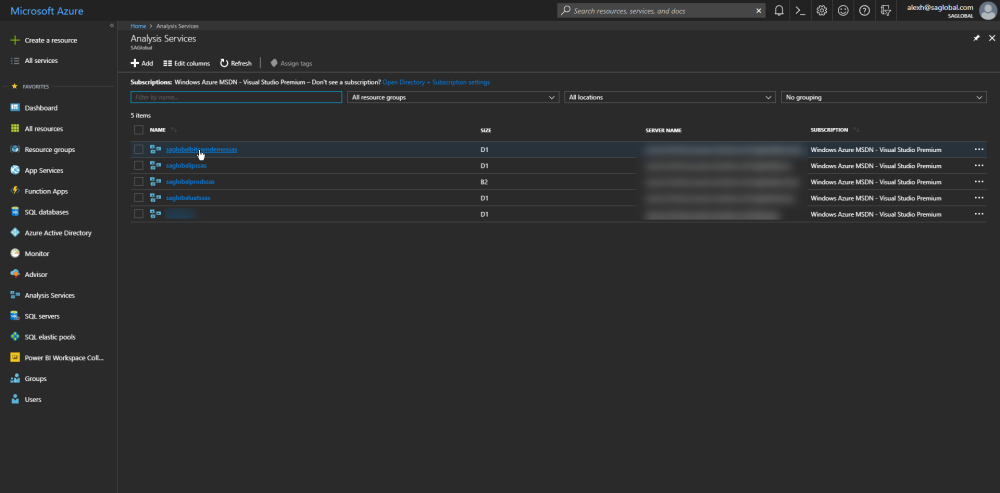1000x493 pixels.
Task: Click the All resources grid icon
Action: click(15, 128)
